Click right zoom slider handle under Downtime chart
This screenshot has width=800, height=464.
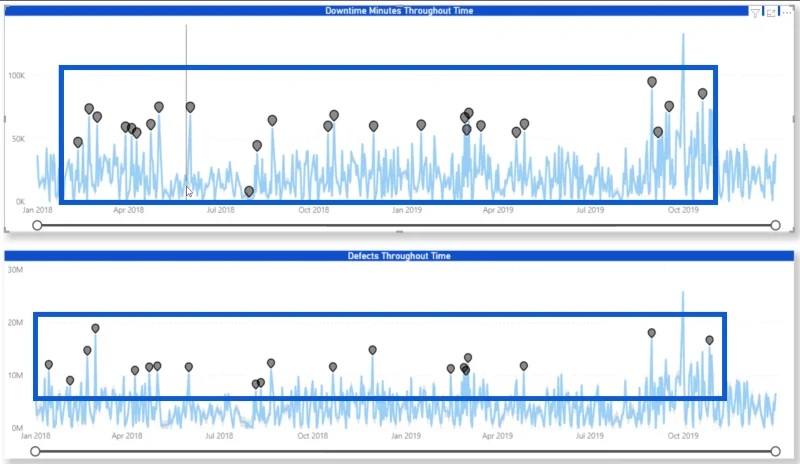pyautogui.click(x=776, y=225)
